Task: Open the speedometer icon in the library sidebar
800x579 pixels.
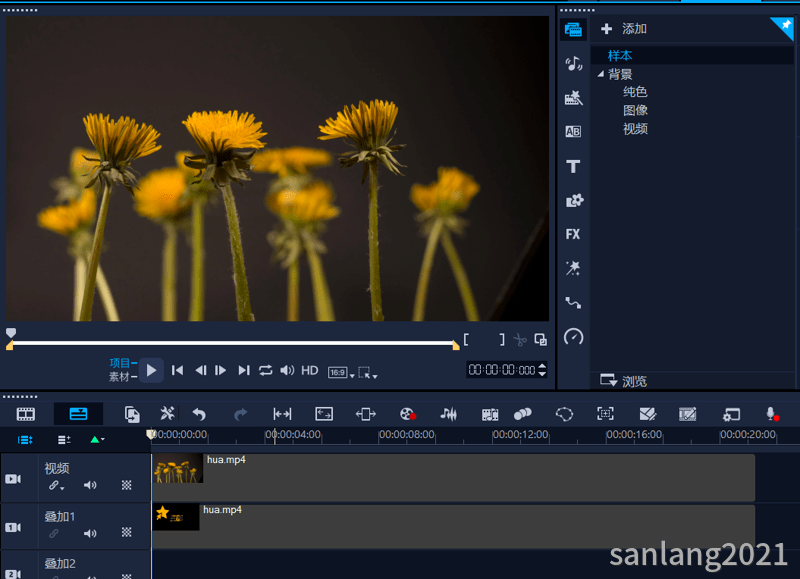Action: [573, 337]
